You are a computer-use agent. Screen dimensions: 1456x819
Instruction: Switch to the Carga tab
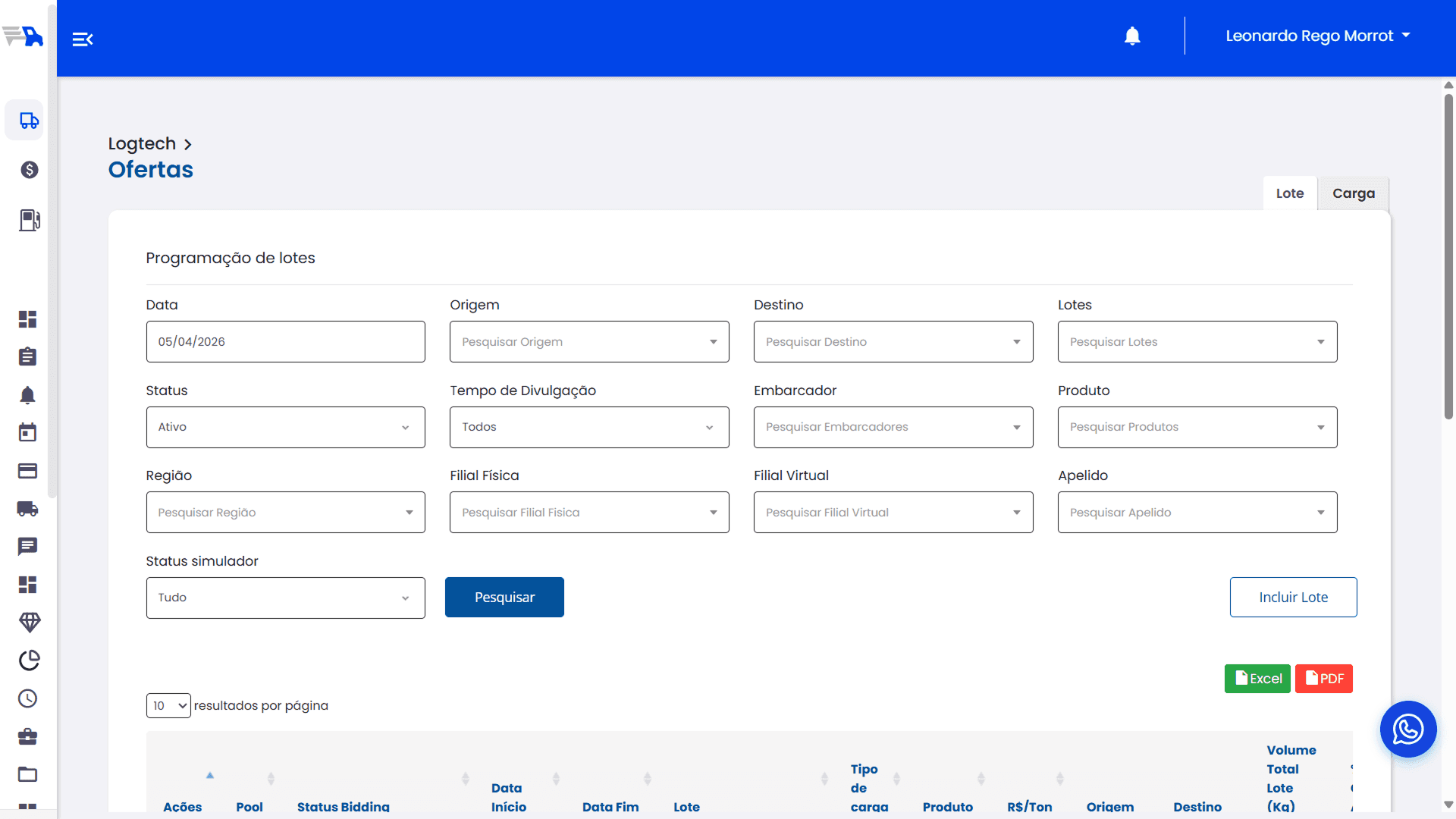pos(1353,194)
